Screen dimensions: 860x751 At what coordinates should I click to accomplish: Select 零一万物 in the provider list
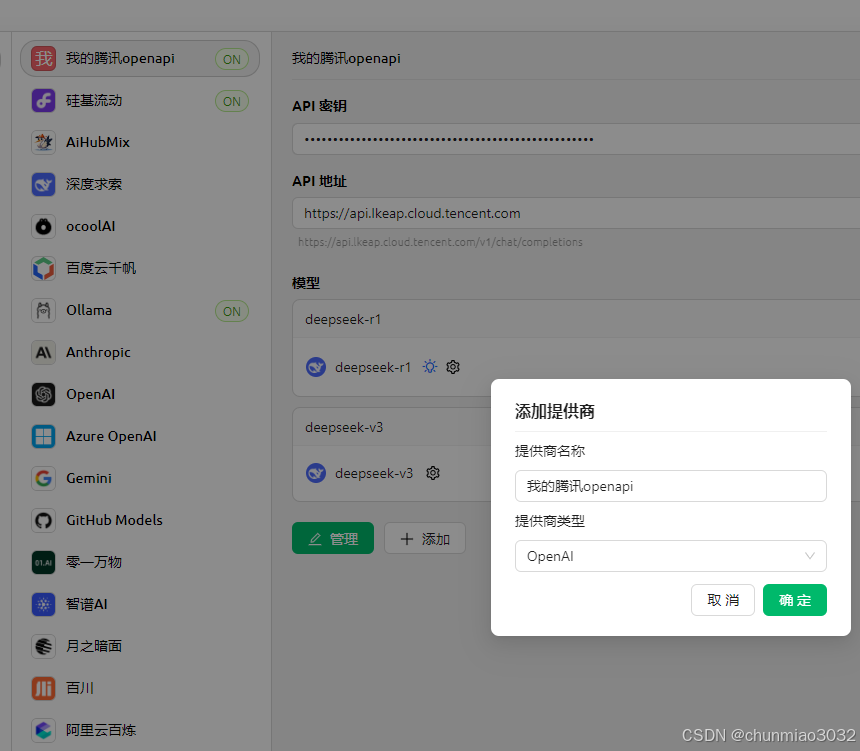(140, 562)
